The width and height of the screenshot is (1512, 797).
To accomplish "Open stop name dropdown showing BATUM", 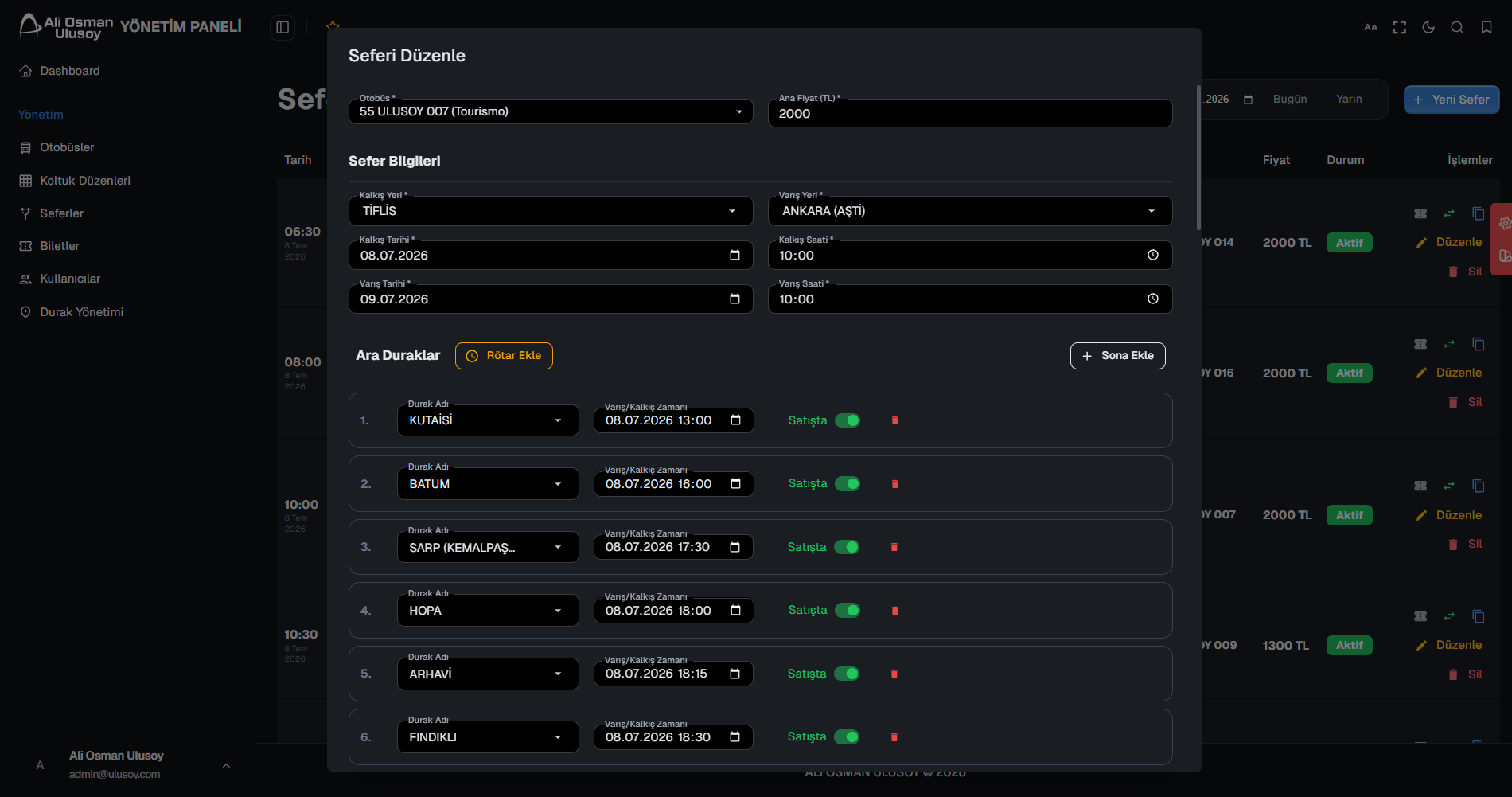I will pos(488,483).
